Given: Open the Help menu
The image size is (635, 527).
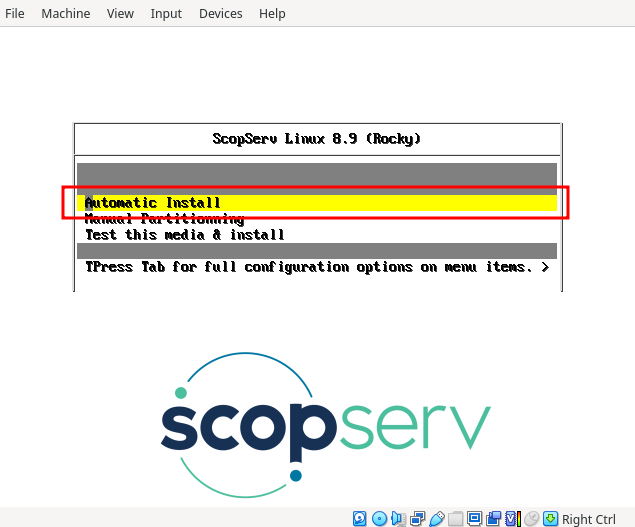Looking at the screenshot, I should (x=272, y=13).
